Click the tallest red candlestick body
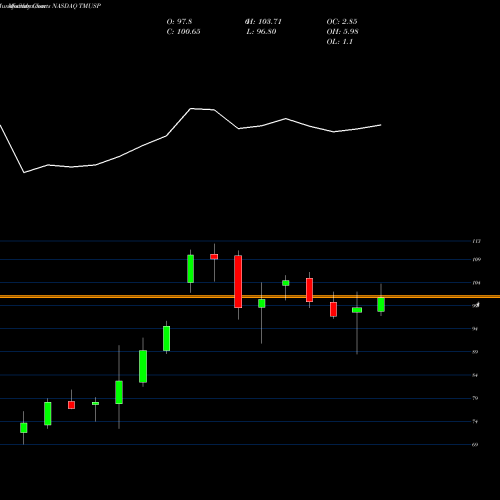 238,282
